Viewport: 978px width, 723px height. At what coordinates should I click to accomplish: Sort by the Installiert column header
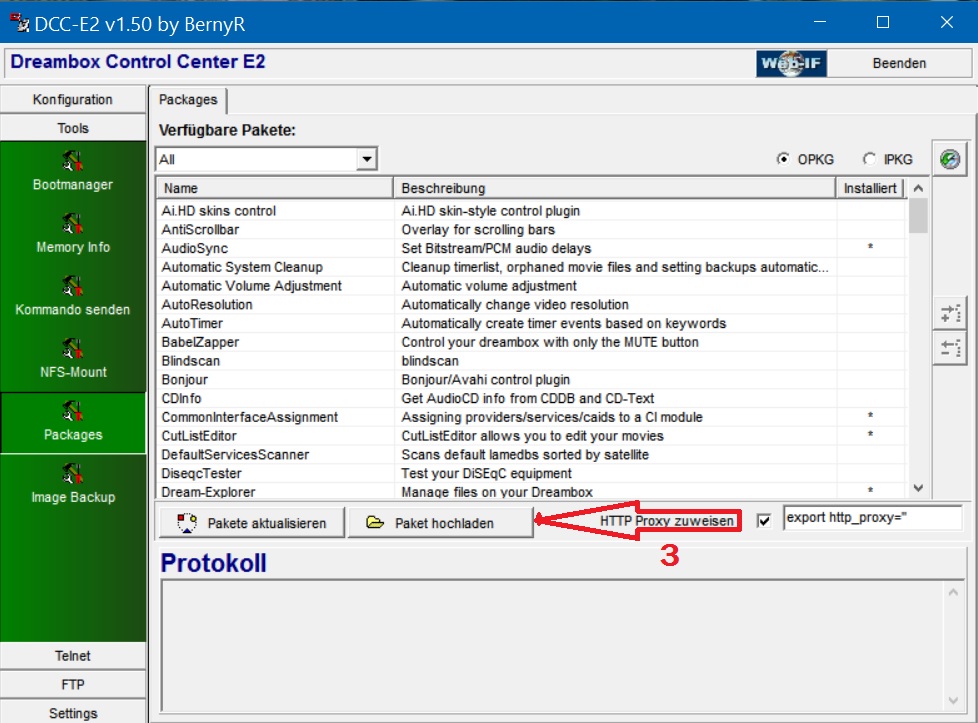869,188
